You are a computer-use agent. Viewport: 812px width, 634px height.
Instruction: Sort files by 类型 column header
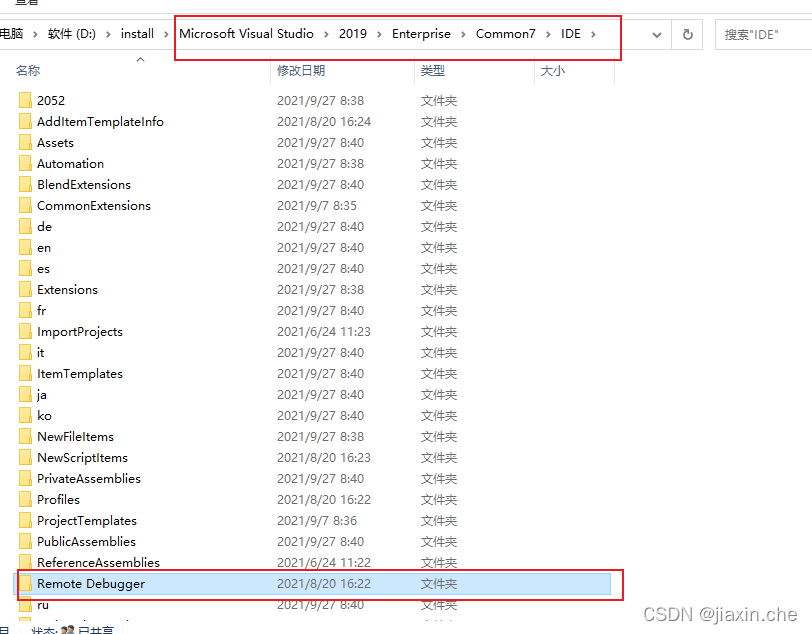pos(432,70)
